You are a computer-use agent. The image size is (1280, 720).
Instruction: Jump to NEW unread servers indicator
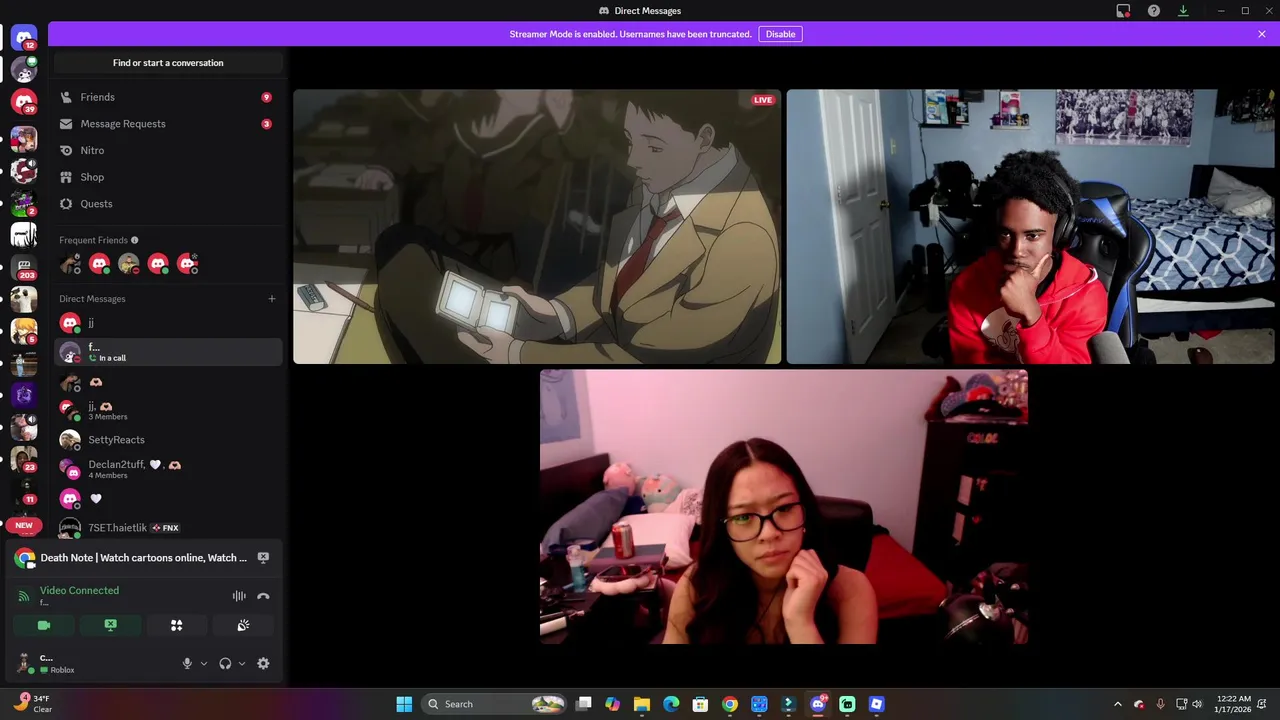[24, 525]
